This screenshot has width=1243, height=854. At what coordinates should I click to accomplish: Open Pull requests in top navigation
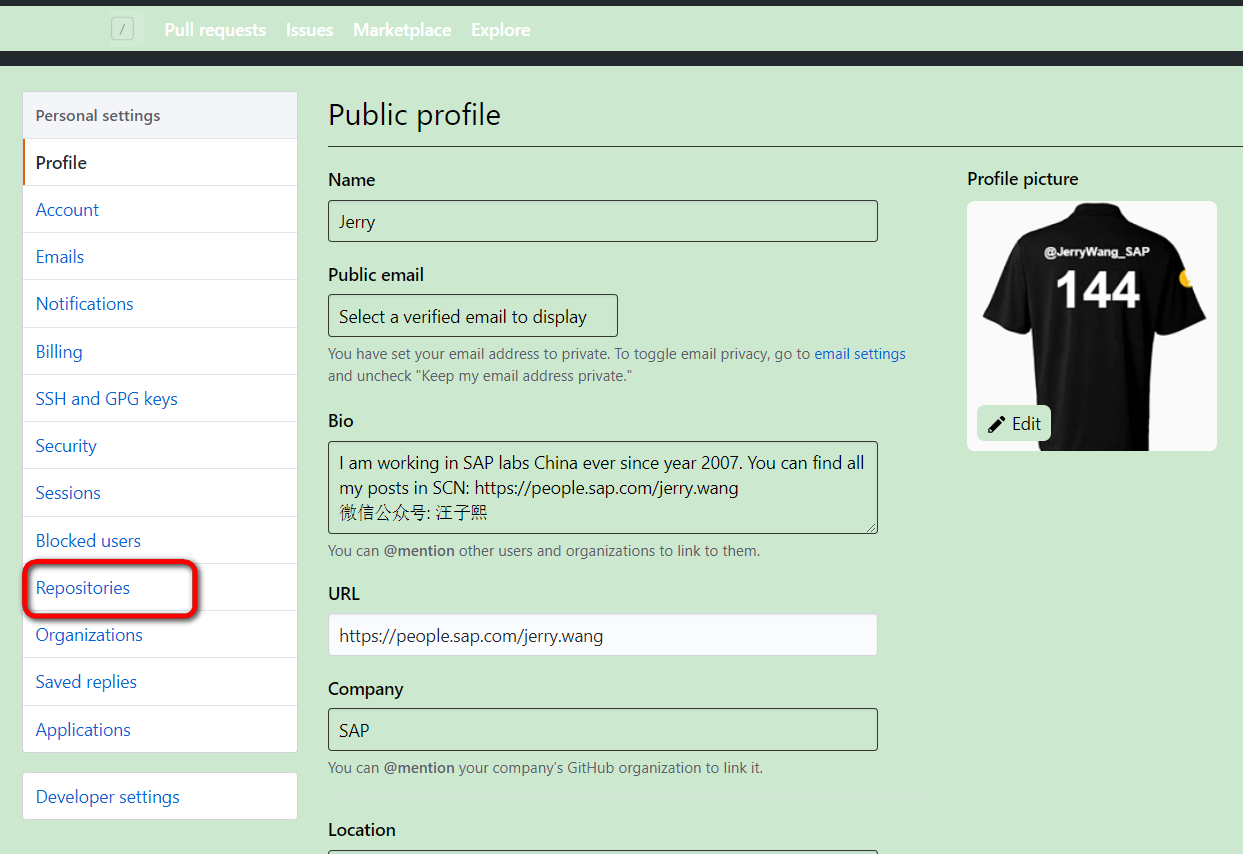215,30
